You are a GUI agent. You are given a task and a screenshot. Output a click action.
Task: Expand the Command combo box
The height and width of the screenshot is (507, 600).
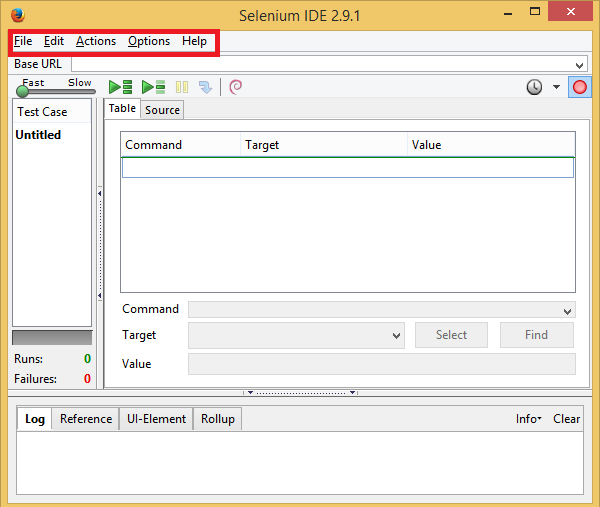pyautogui.click(x=568, y=311)
